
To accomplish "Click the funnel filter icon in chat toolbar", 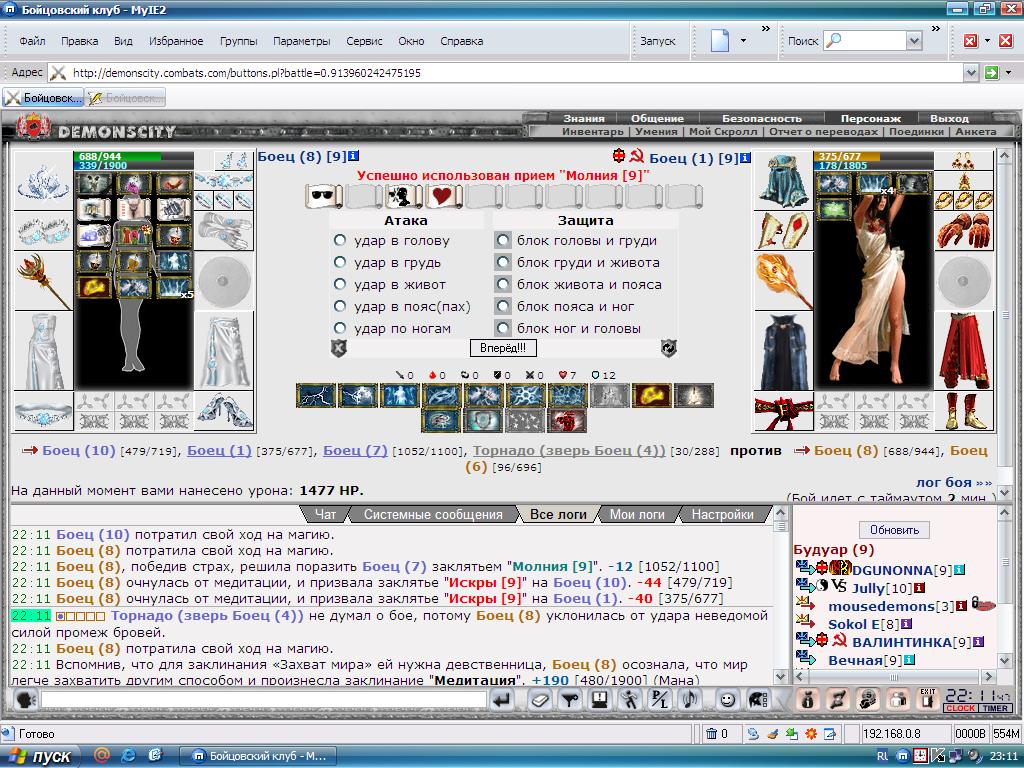I will point(570,700).
